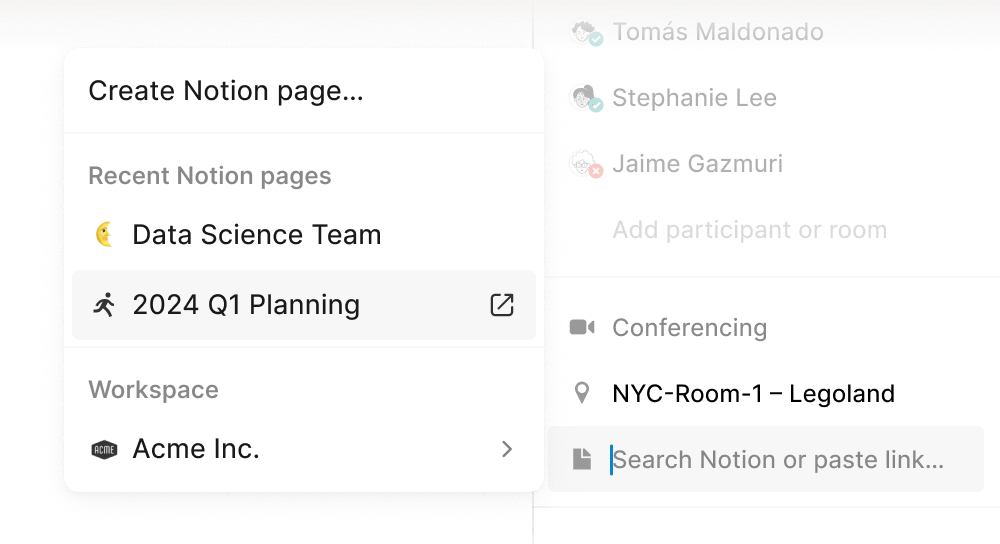Image resolution: width=1000 pixels, height=544 pixels.
Task: Click the location pin icon
Action: 581,392
